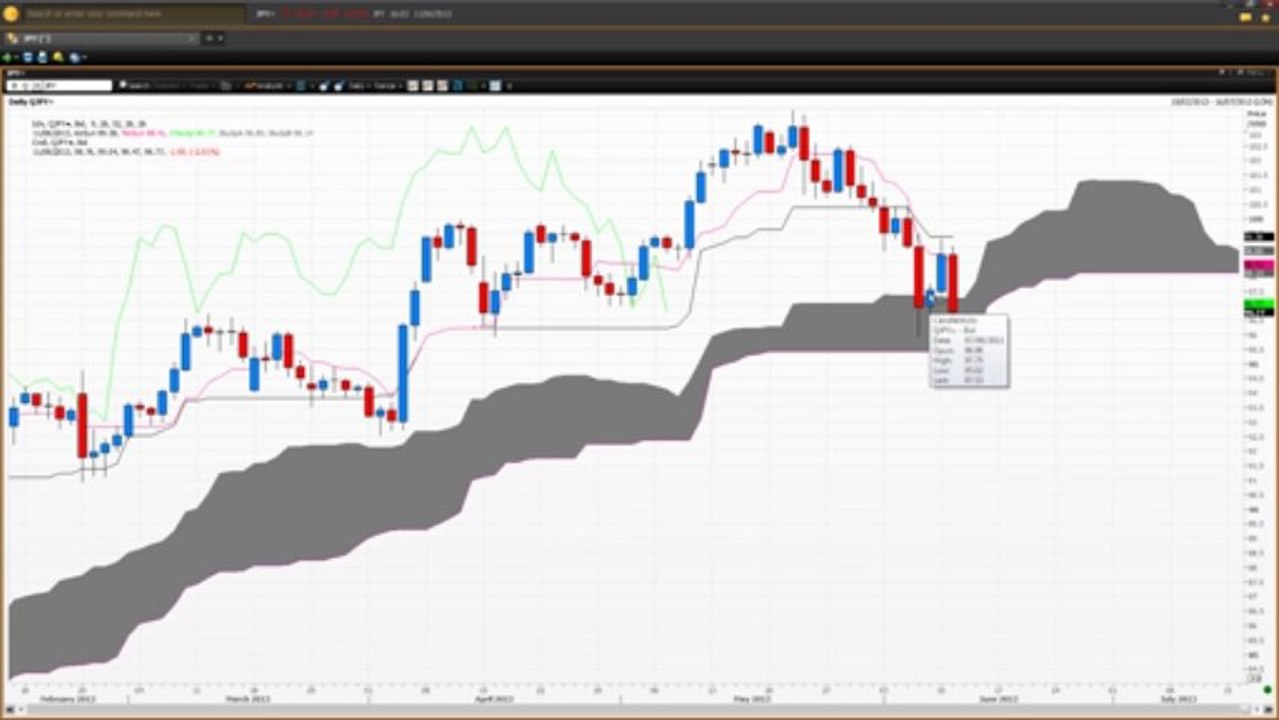This screenshot has height=720, width=1279.
Task: Click the first blue save disk icon
Action: [x=27, y=57]
